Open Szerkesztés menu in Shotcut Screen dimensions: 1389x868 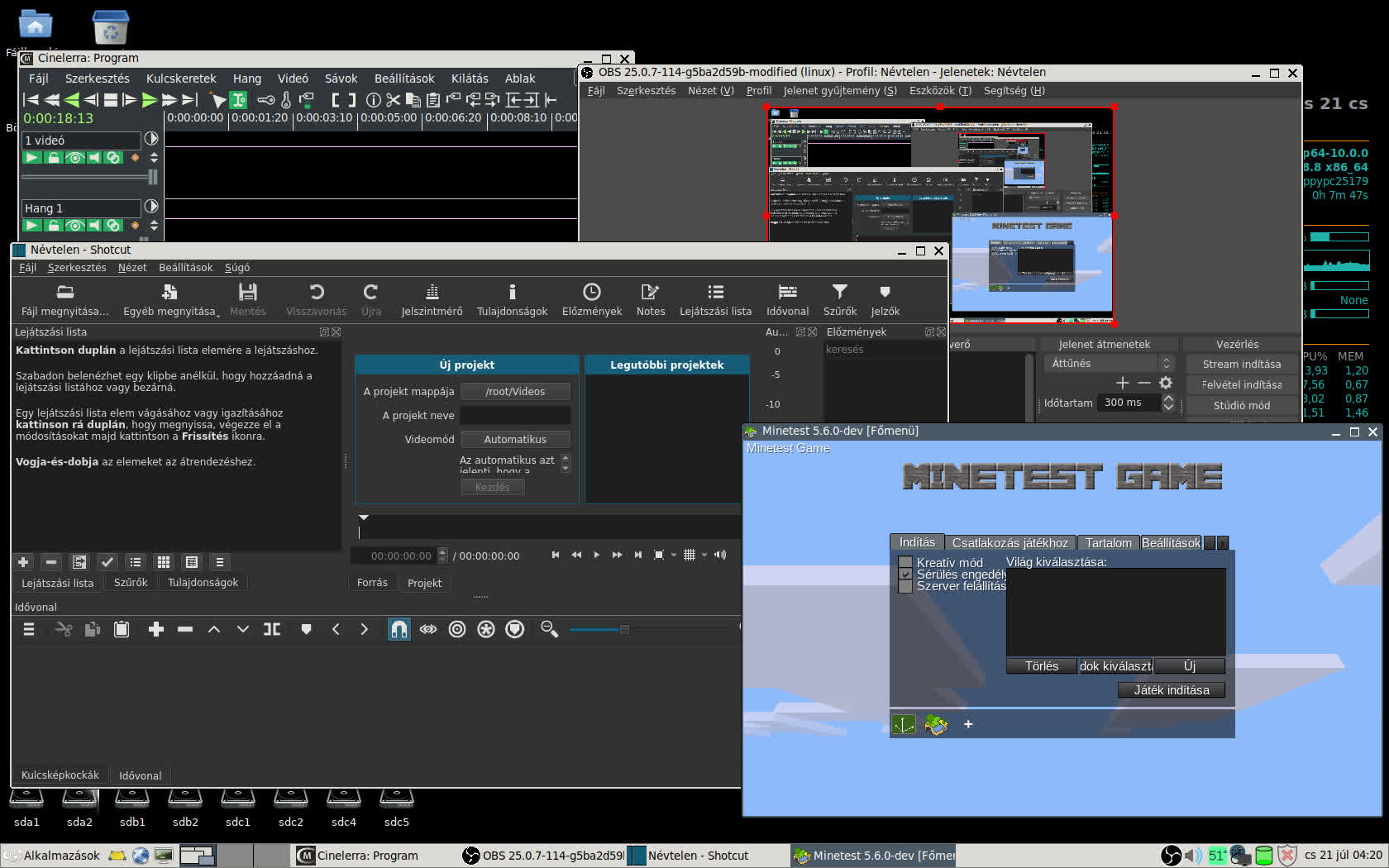[77, 268]
